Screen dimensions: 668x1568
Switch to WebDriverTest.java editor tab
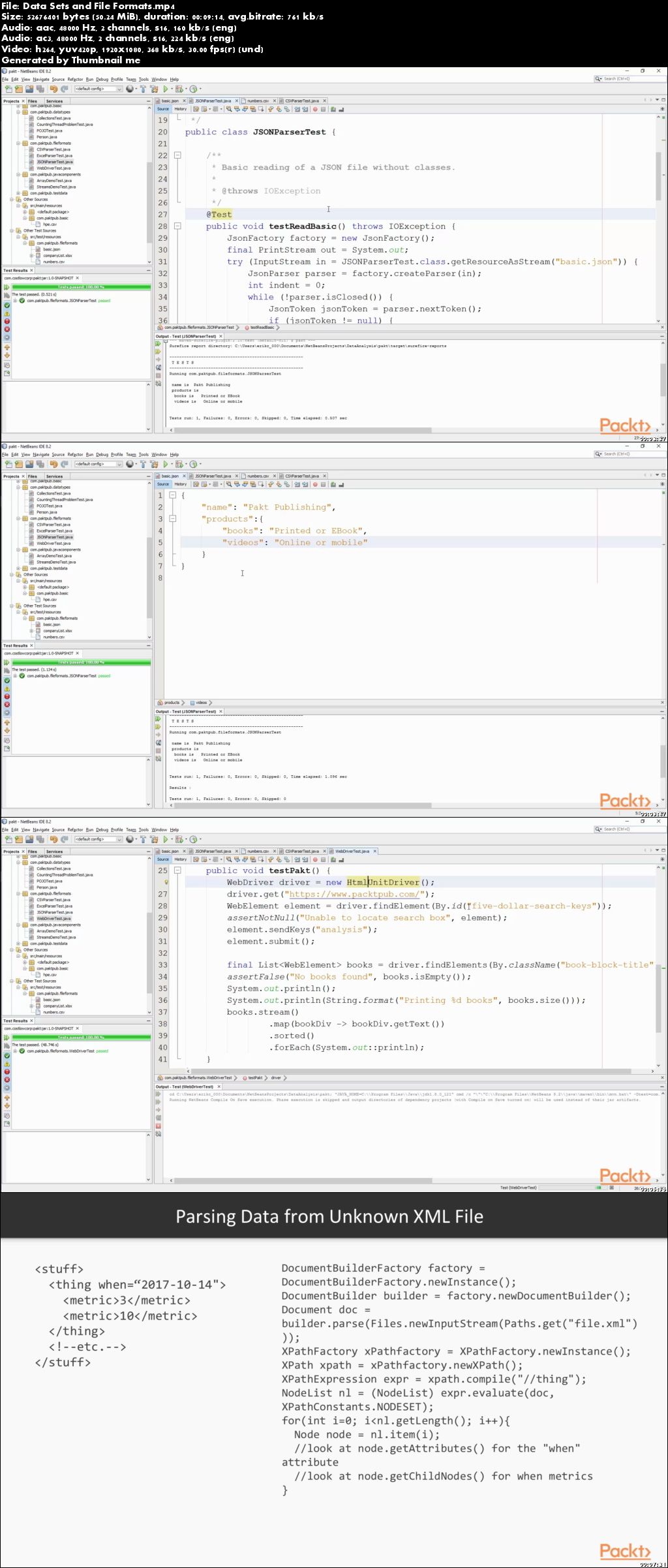tap(352, 851)
